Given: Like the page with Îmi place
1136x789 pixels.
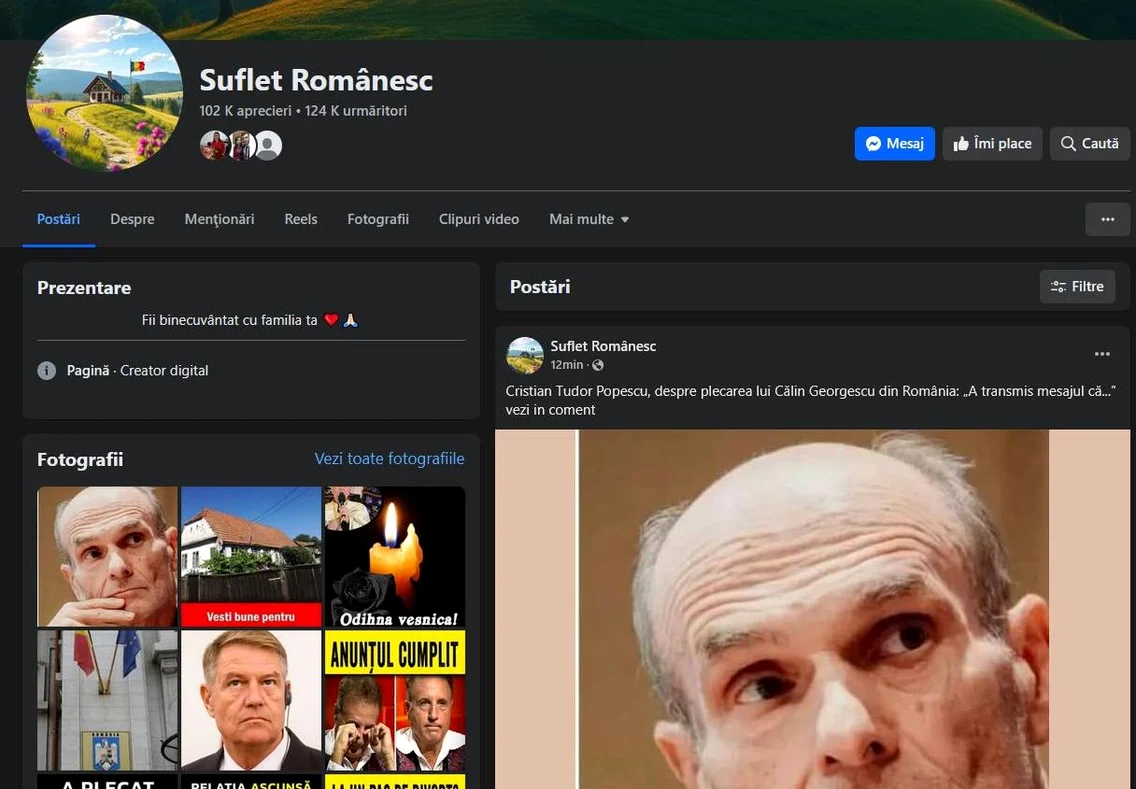Looking at the screenshot, I should [993, 143].
